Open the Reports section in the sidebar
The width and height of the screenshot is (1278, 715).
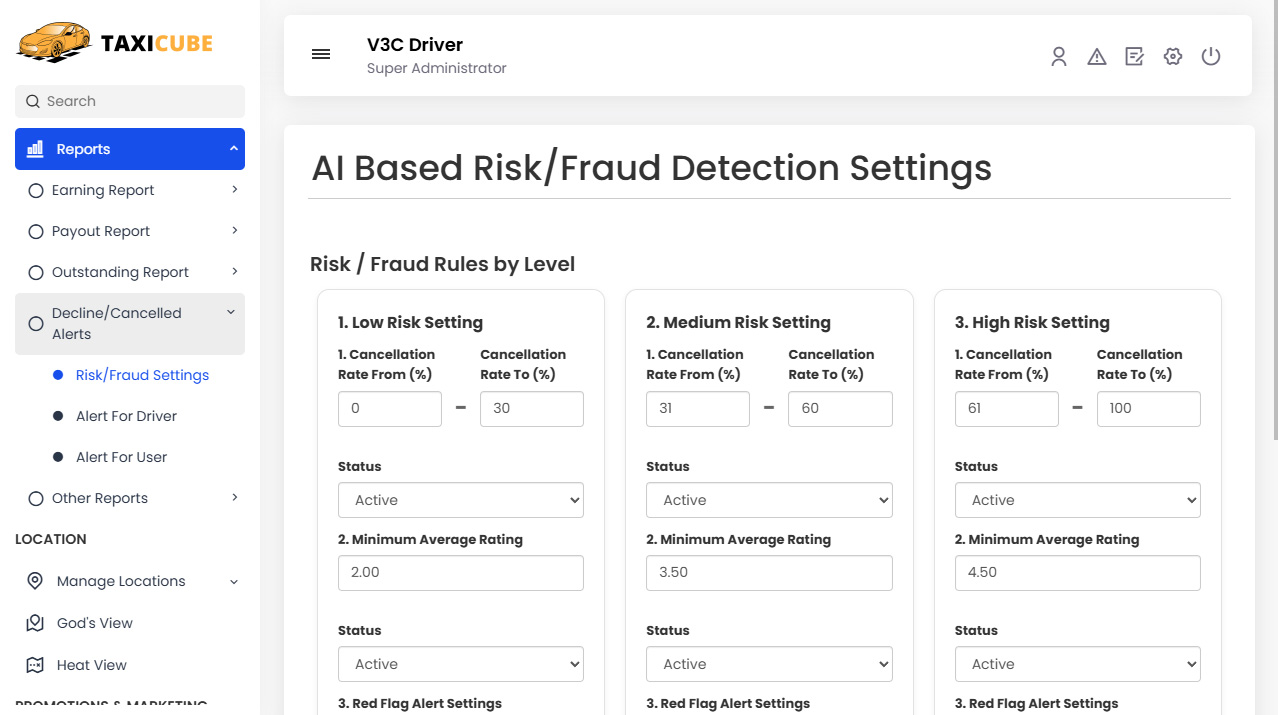[x=82, y=148]
